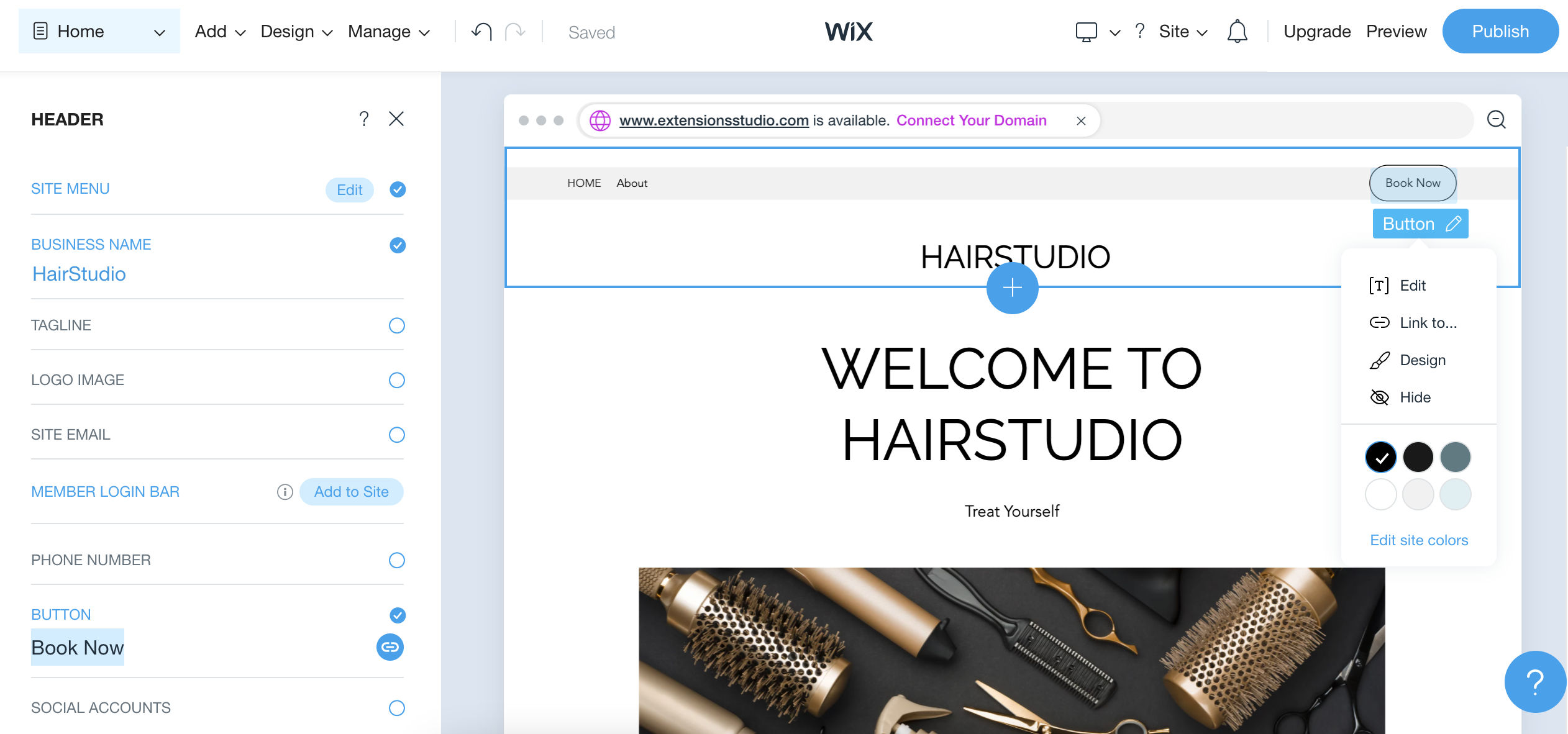Click the Book Now link icon
The image size is (1568, 734).
390,647
